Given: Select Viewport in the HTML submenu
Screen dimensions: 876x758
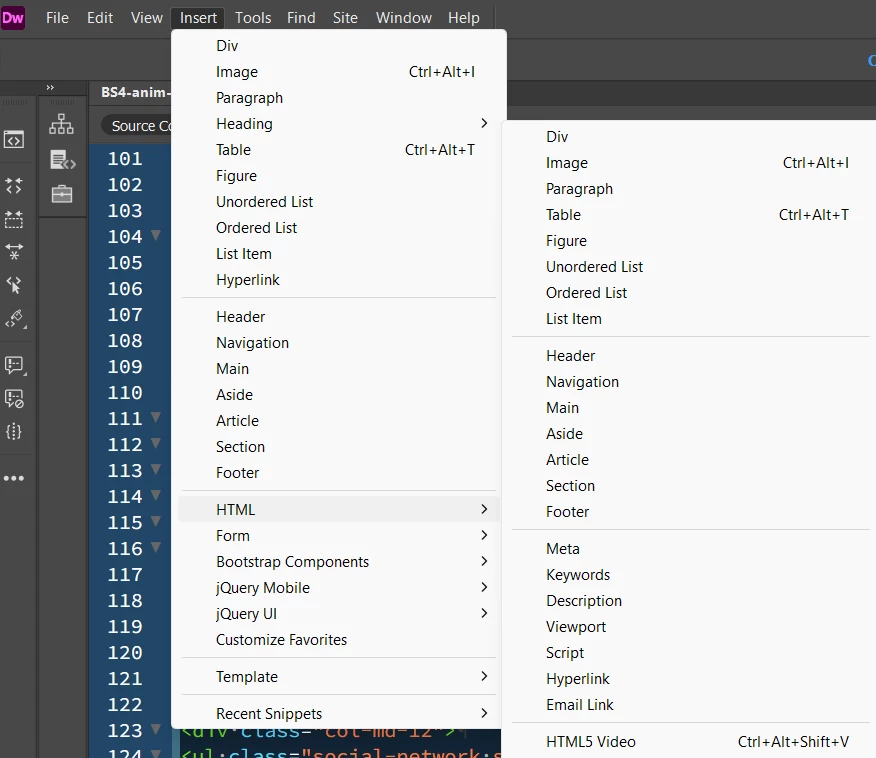Looking at the screenshot, I should [691, 627].
